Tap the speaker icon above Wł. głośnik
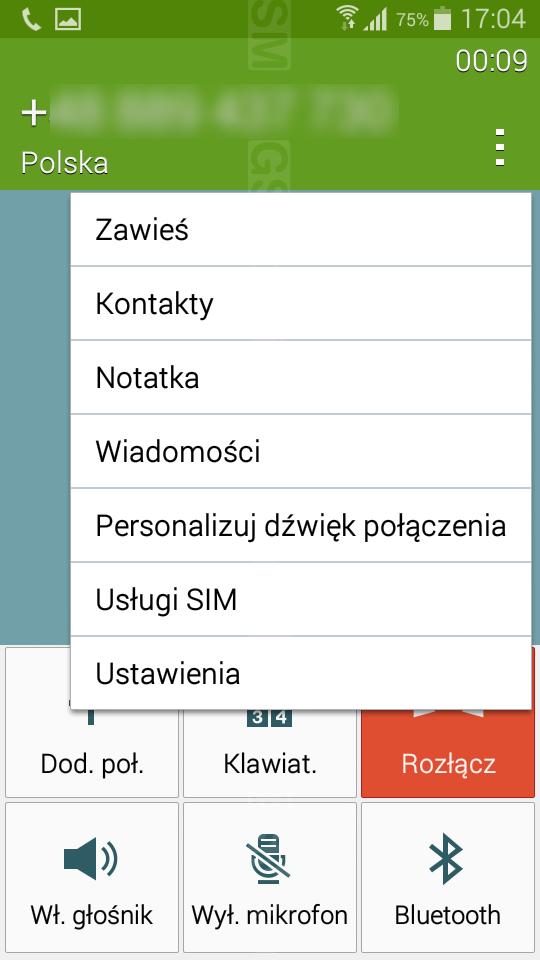540x960 pixels. [x=91, y=858]
